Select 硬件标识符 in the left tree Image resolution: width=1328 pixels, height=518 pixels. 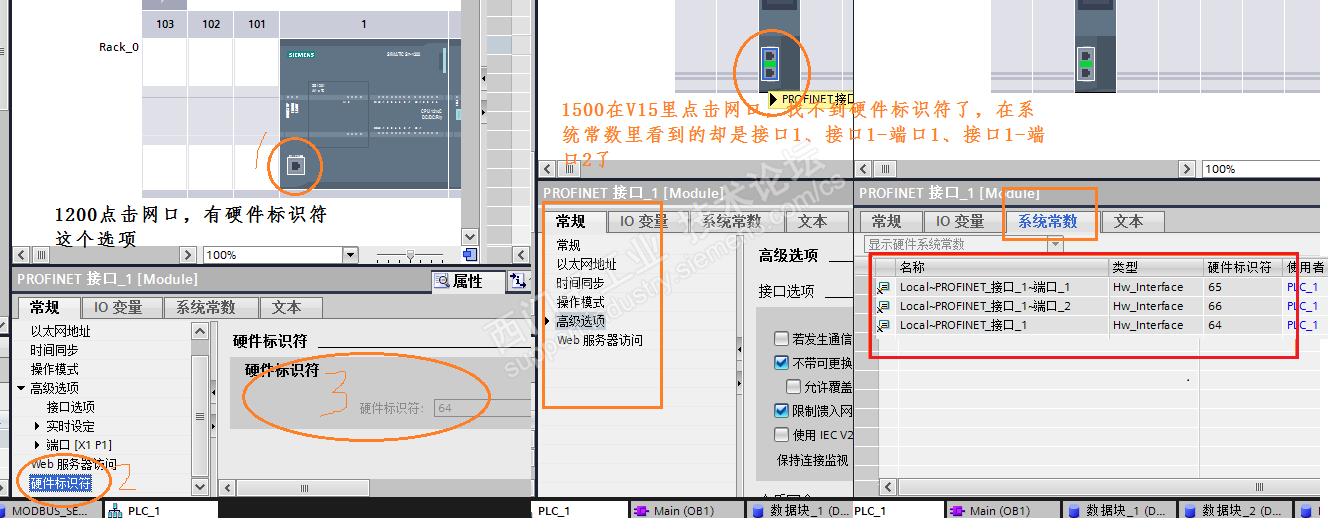[x=61, y=483]
